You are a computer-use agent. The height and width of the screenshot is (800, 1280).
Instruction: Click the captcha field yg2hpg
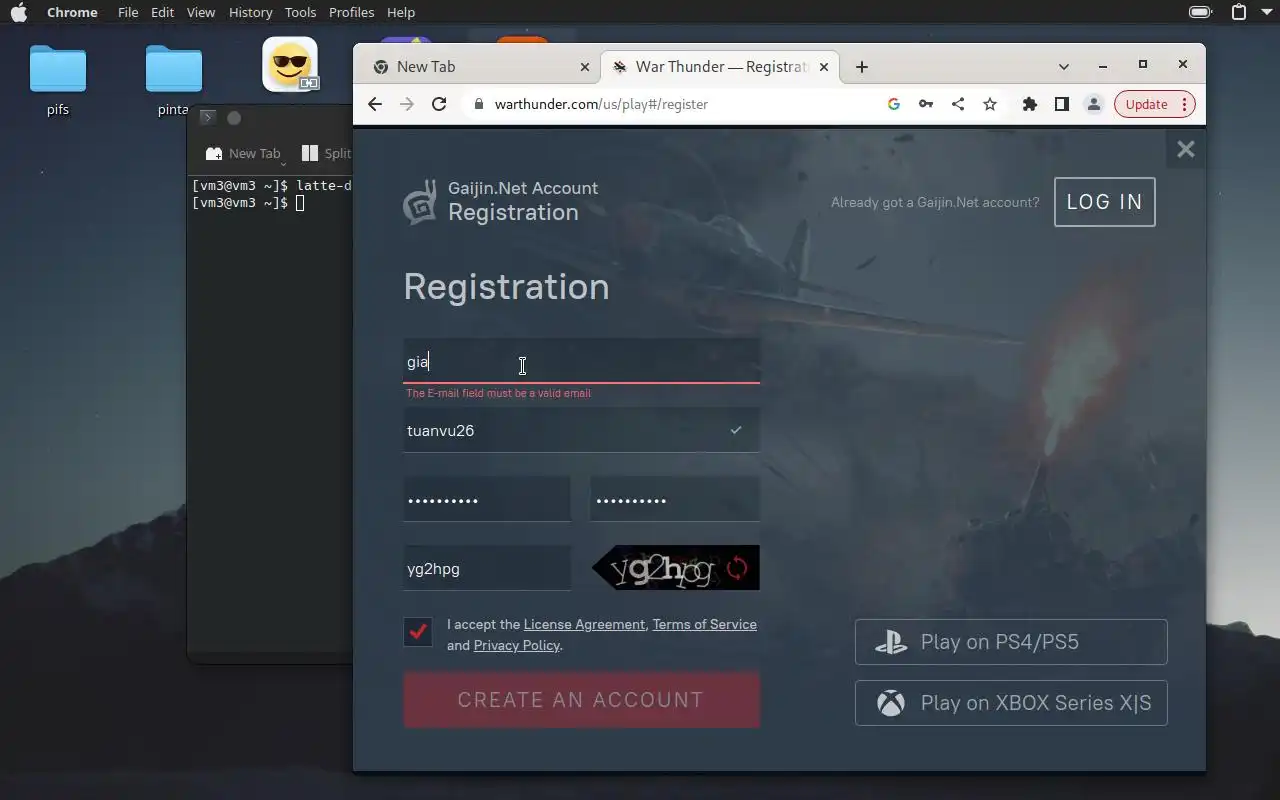tap(487, 568)
